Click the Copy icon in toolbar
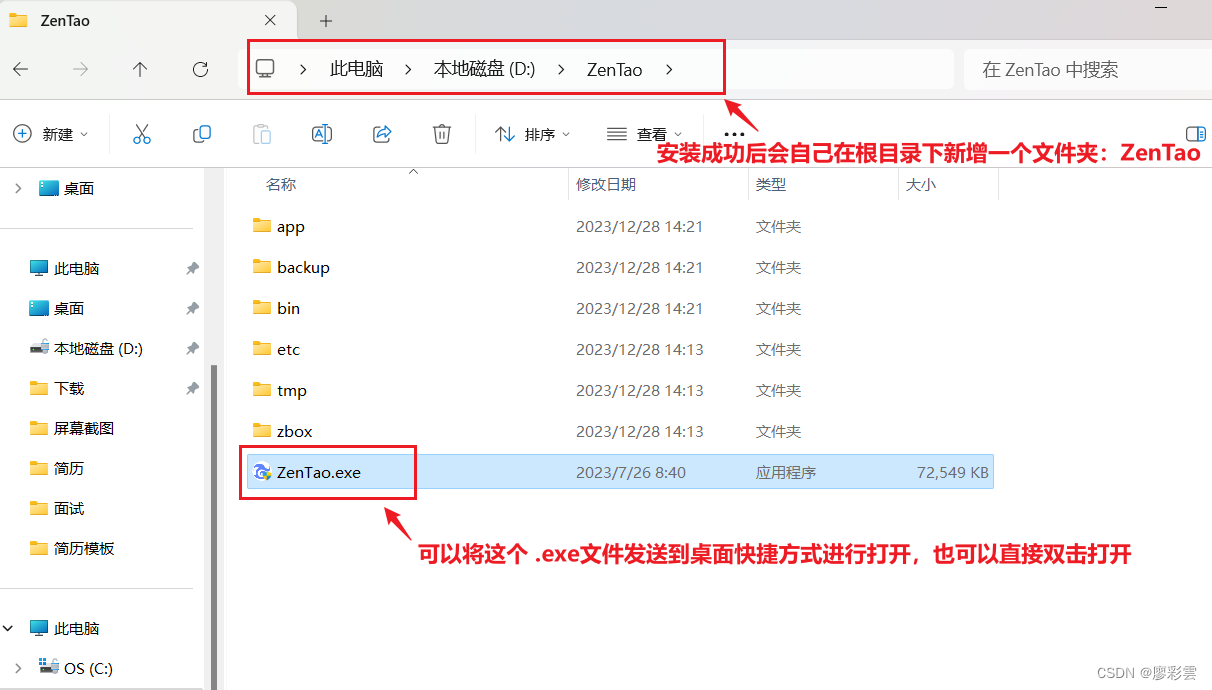1212x690 pixels. pos(202,134)
